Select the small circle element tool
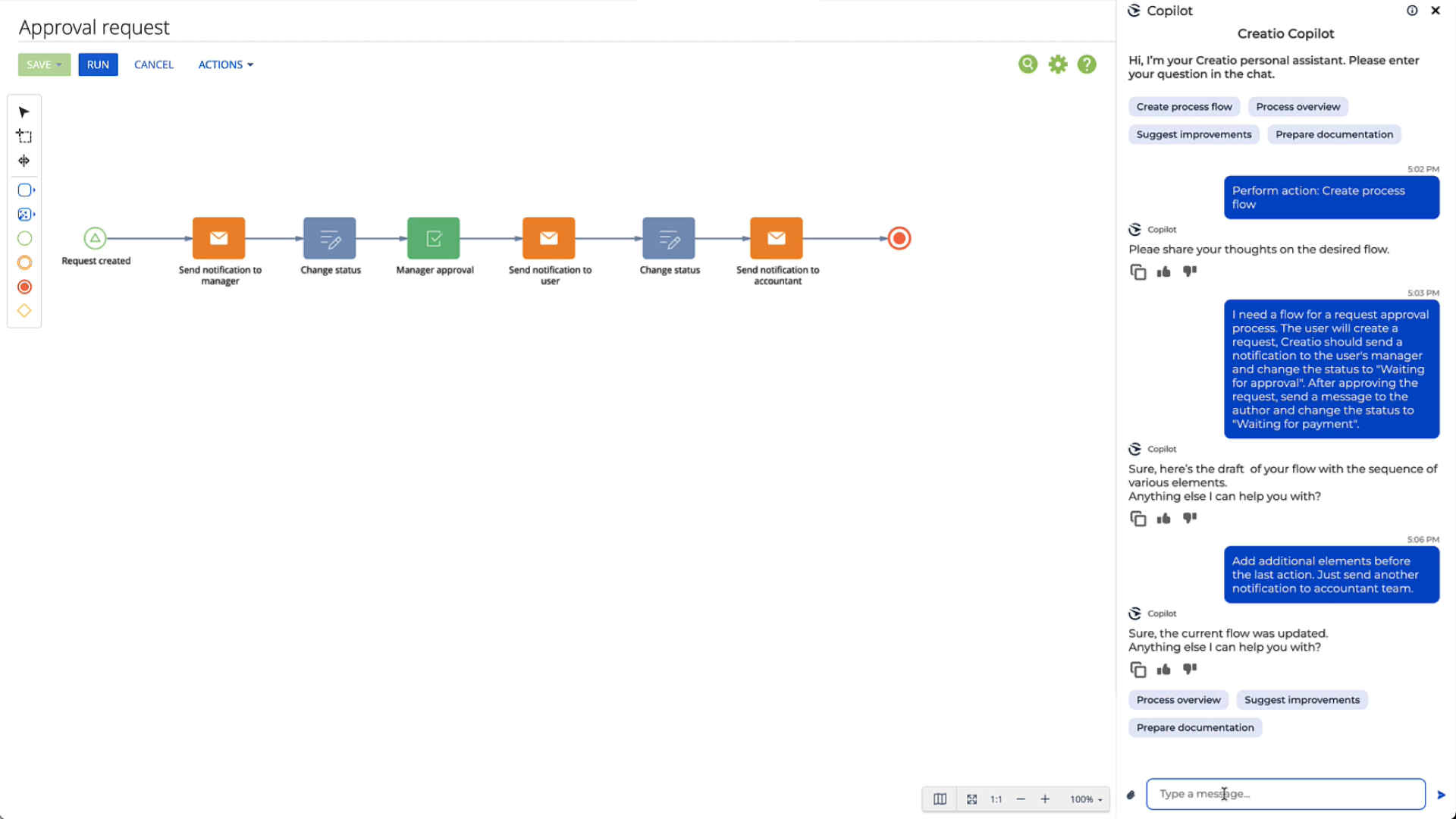 click(x=25, y=238)
